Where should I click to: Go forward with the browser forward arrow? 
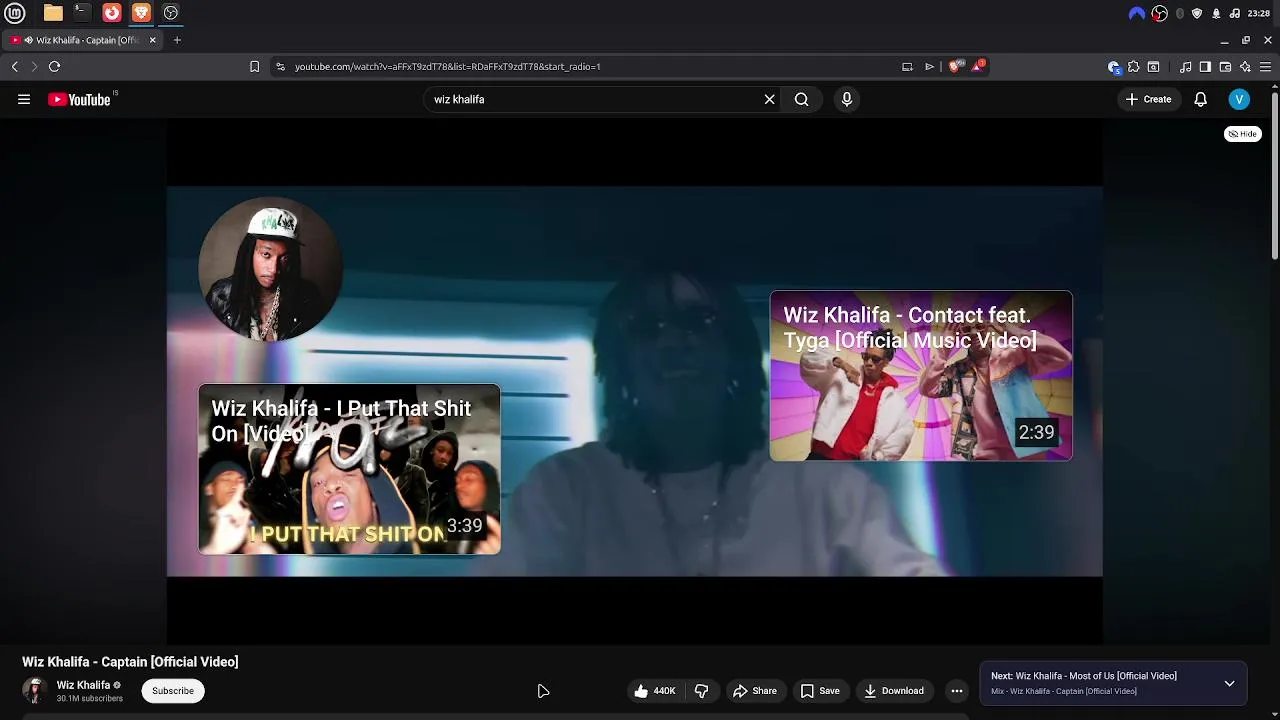[34, 66]
